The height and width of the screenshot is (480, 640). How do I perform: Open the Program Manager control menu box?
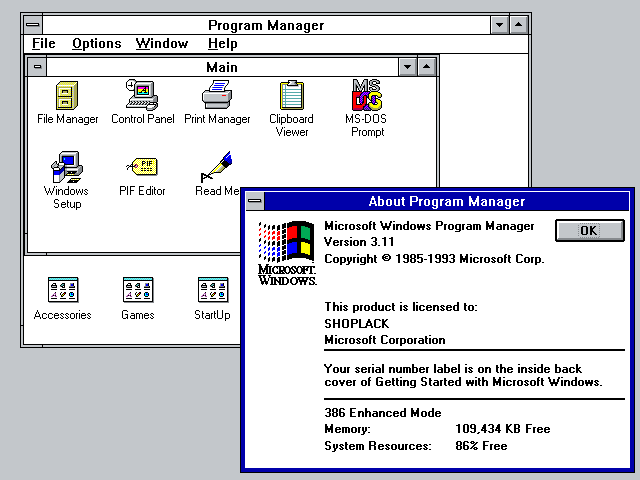point(33,25)
